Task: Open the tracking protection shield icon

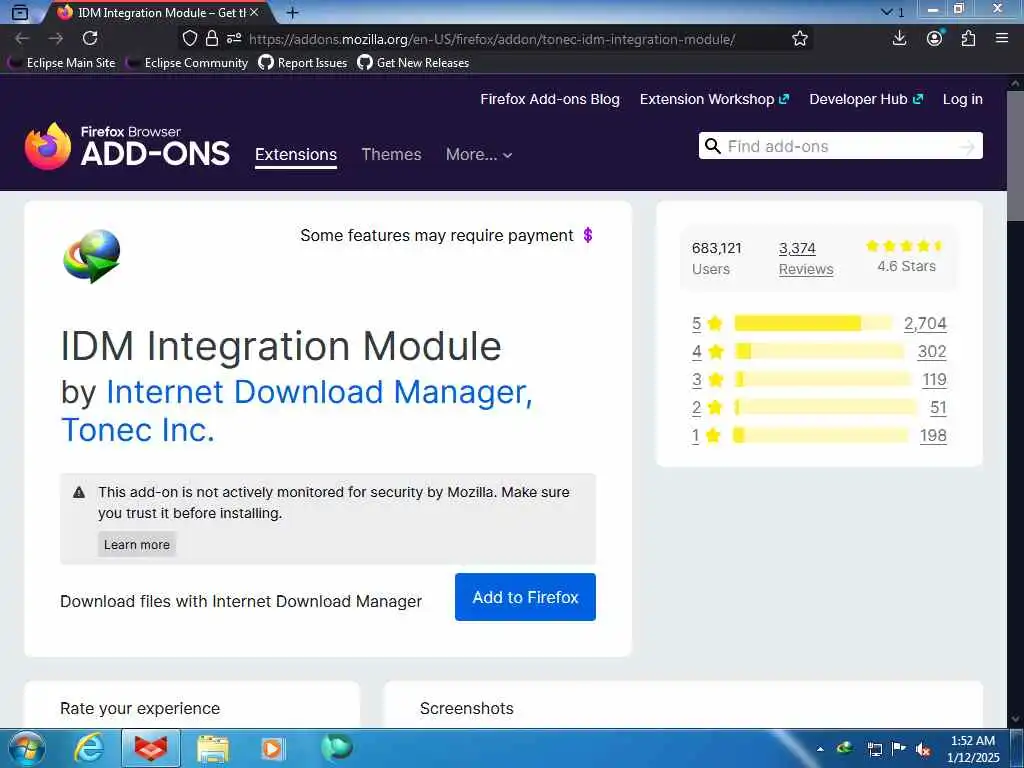Action: tap(189, 39)
